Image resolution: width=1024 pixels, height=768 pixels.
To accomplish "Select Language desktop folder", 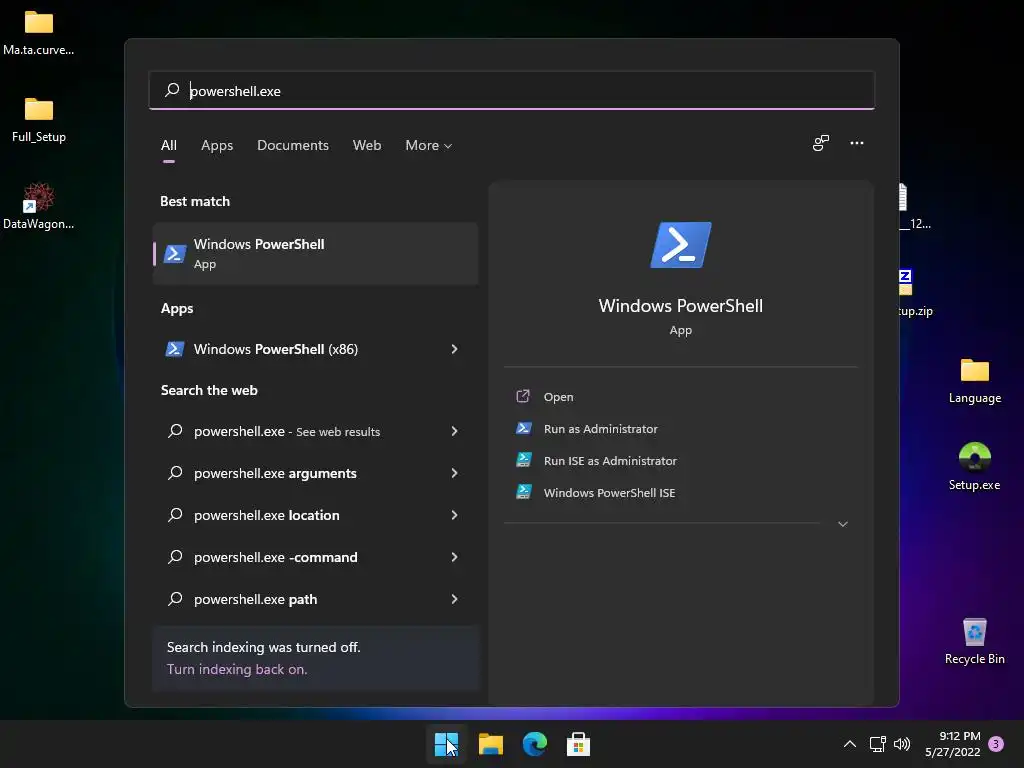I will [x=974, y=381].
